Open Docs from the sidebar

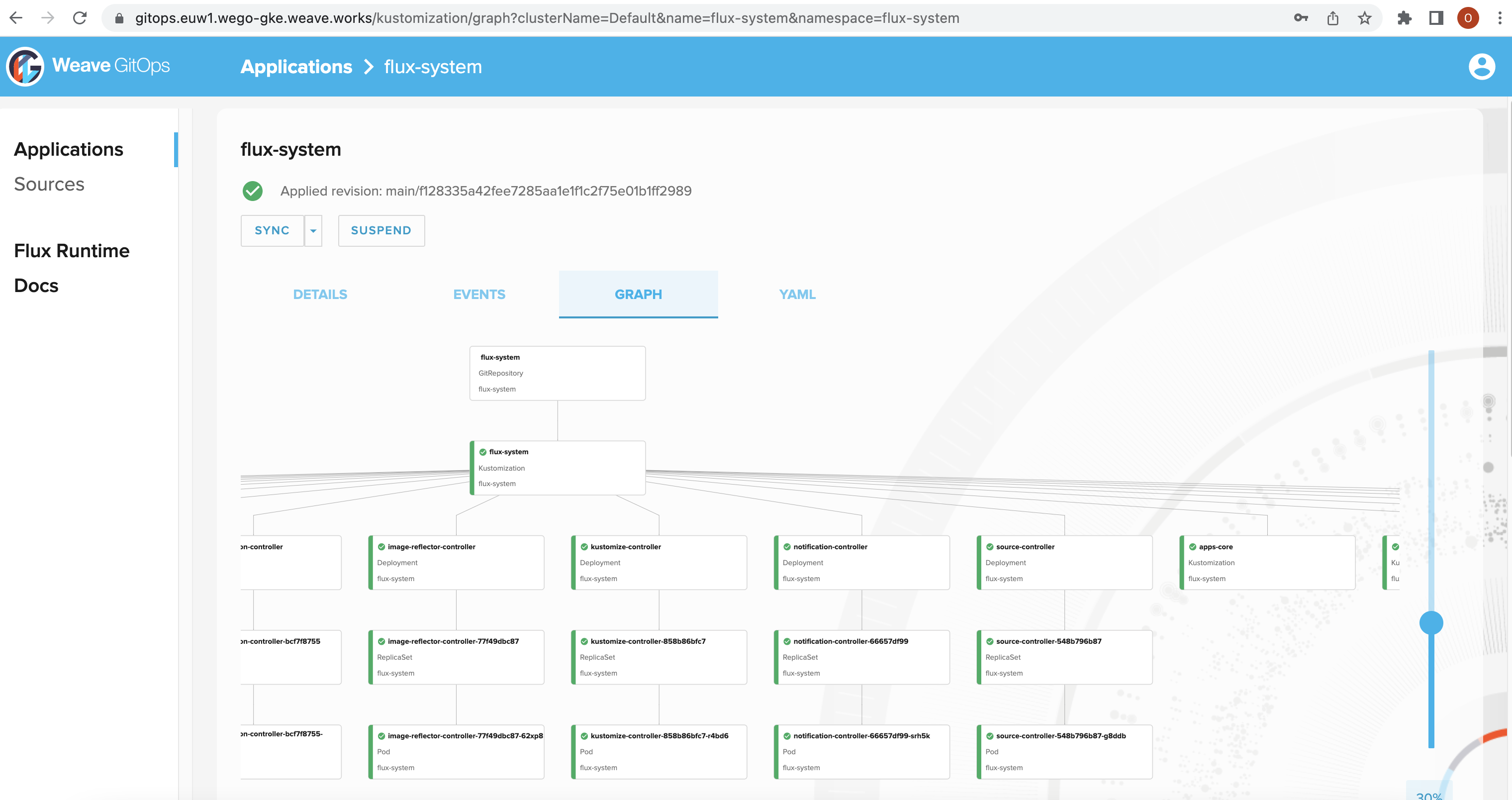[x=36, y=285]
